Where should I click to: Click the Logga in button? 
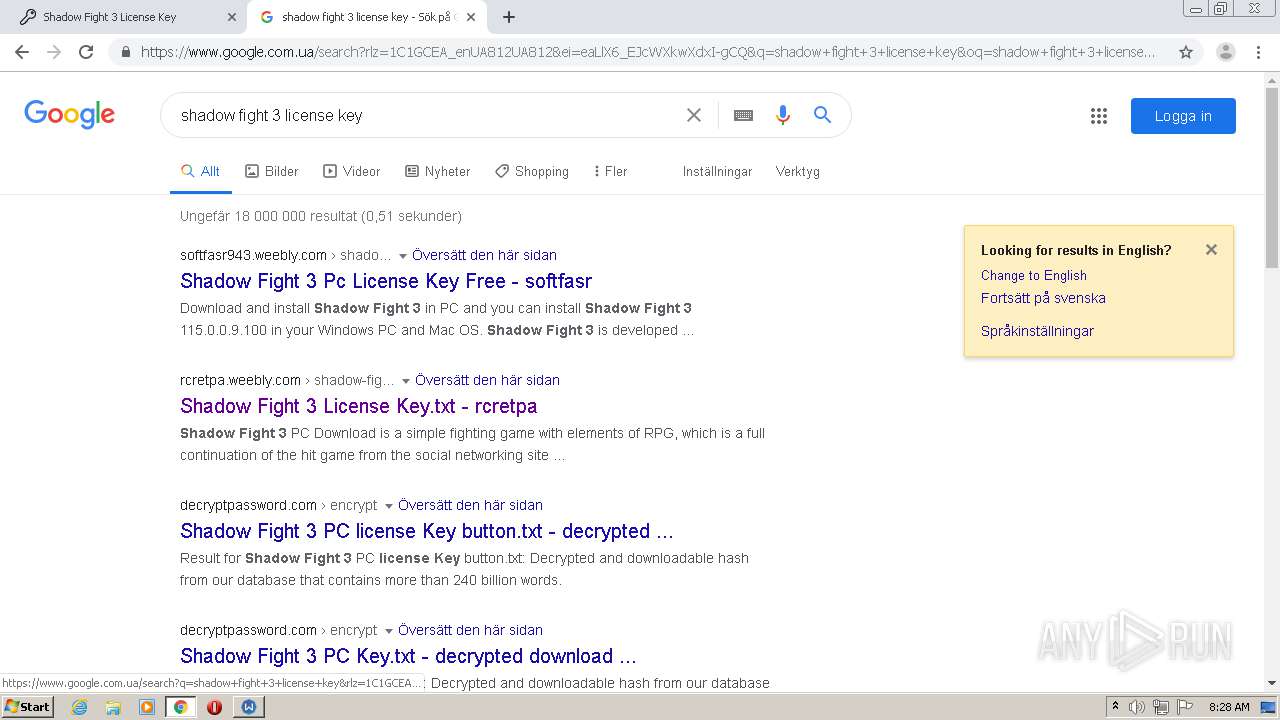pos(1183,116)
